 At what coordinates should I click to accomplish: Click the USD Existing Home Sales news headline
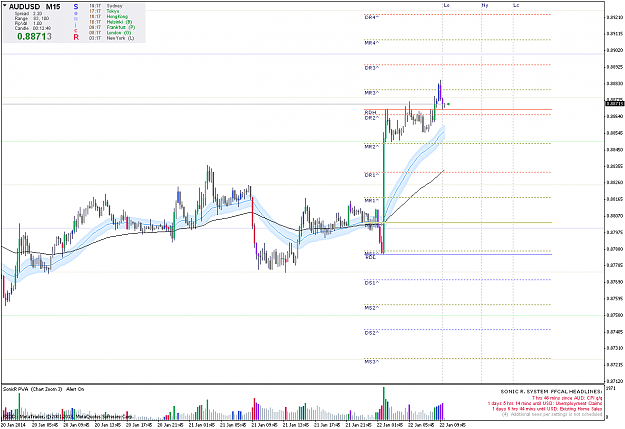pos(547,409)
